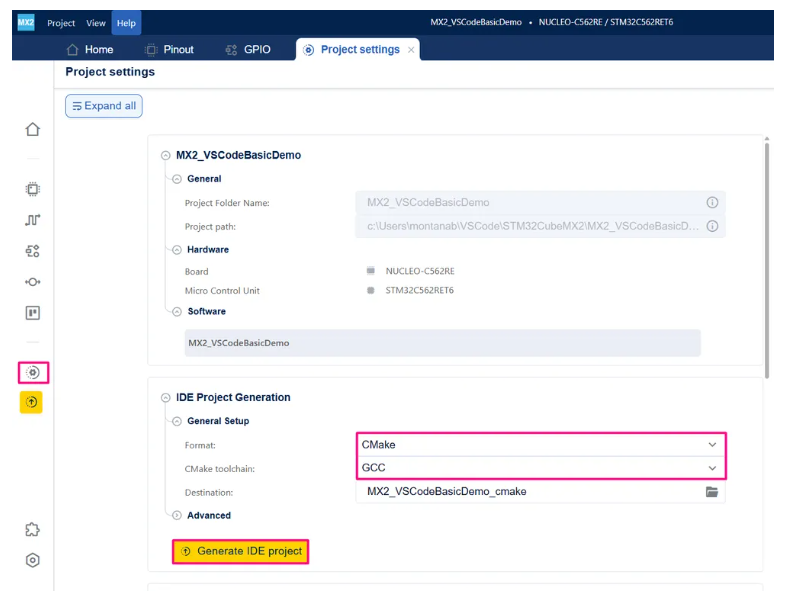Collapse the IDE Project Generation section
This screenshot has height=601, width=795.
click(166, 398)
